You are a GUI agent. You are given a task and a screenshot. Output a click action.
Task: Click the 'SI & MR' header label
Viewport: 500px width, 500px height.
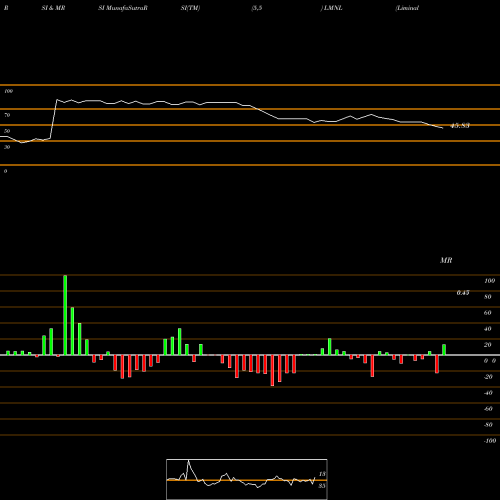tap(53, 8)
